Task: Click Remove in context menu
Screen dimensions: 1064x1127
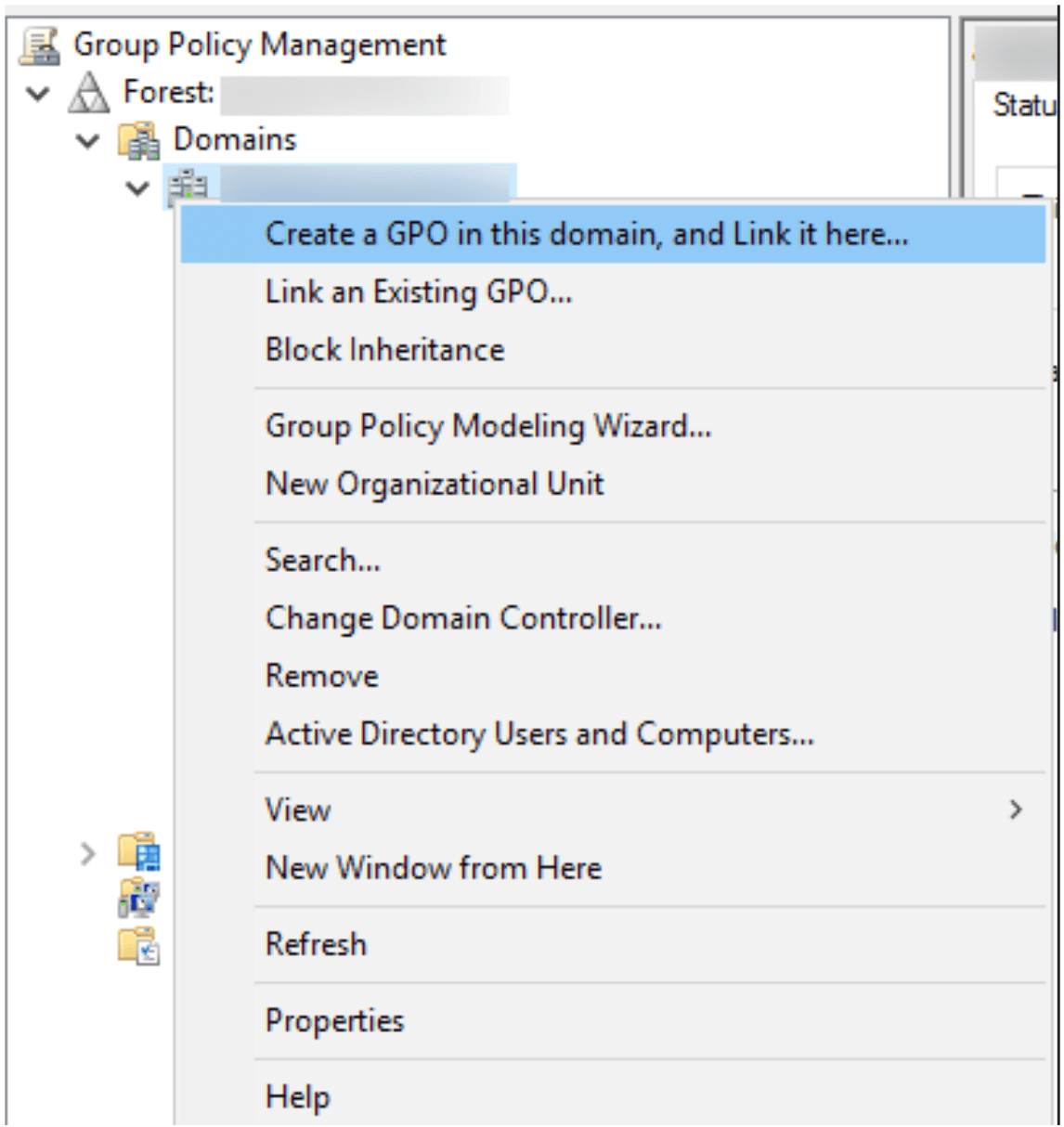Action: pos(613,676)
